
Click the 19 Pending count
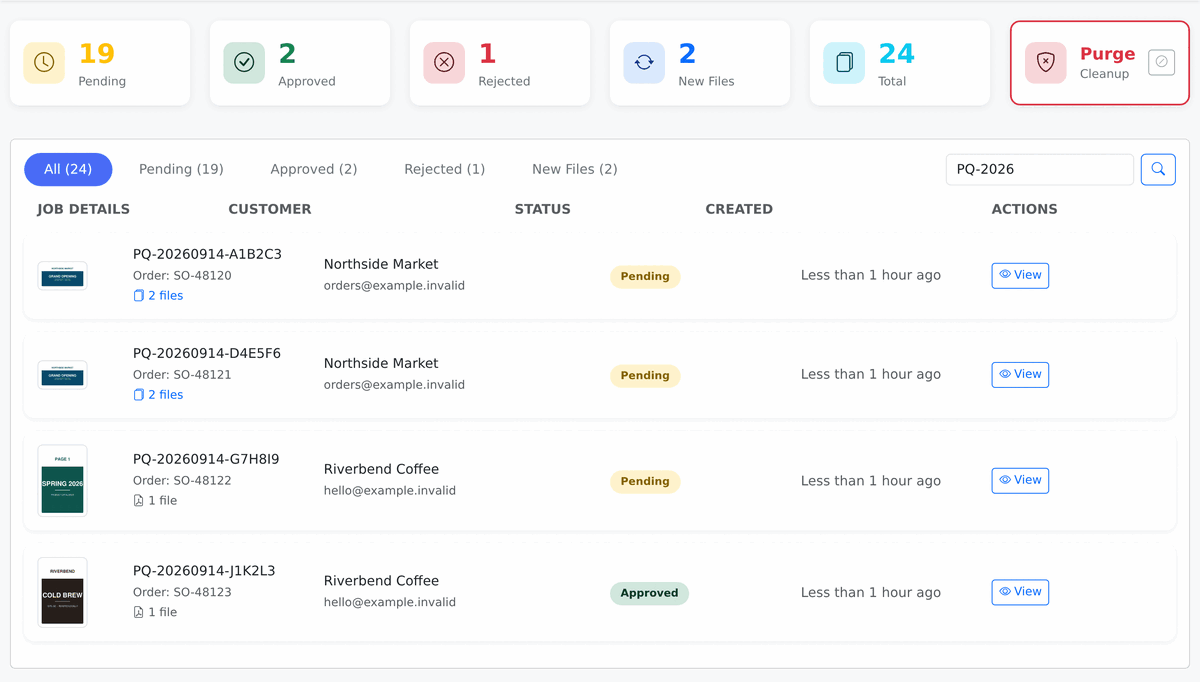coord(97,54)
